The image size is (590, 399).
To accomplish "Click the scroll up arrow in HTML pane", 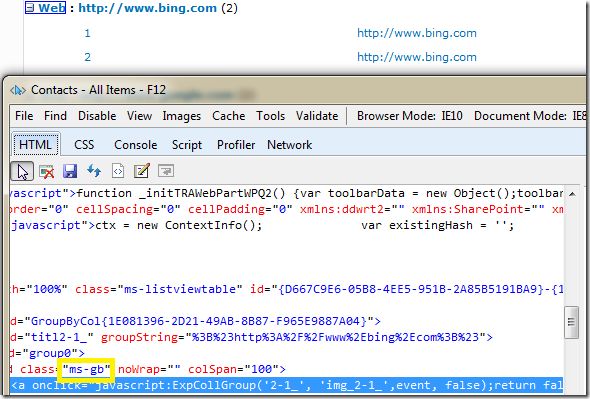I will click(572, 194).
